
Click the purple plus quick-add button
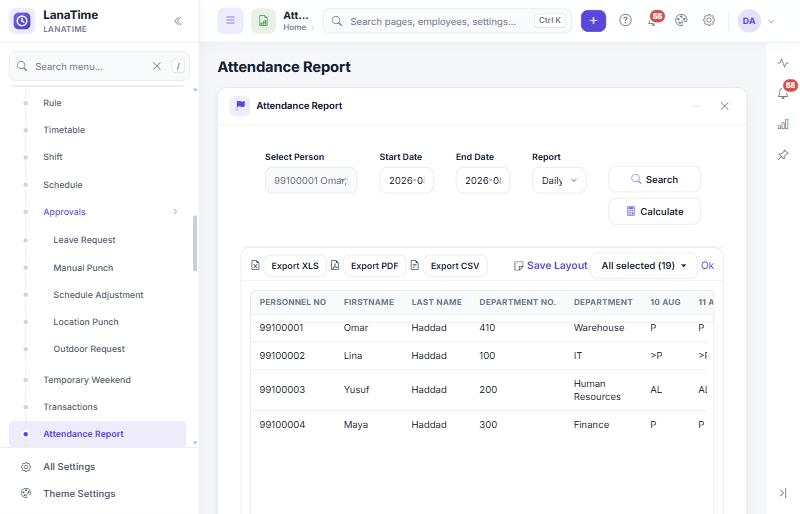pyautogui.click(x=593, y=21)
